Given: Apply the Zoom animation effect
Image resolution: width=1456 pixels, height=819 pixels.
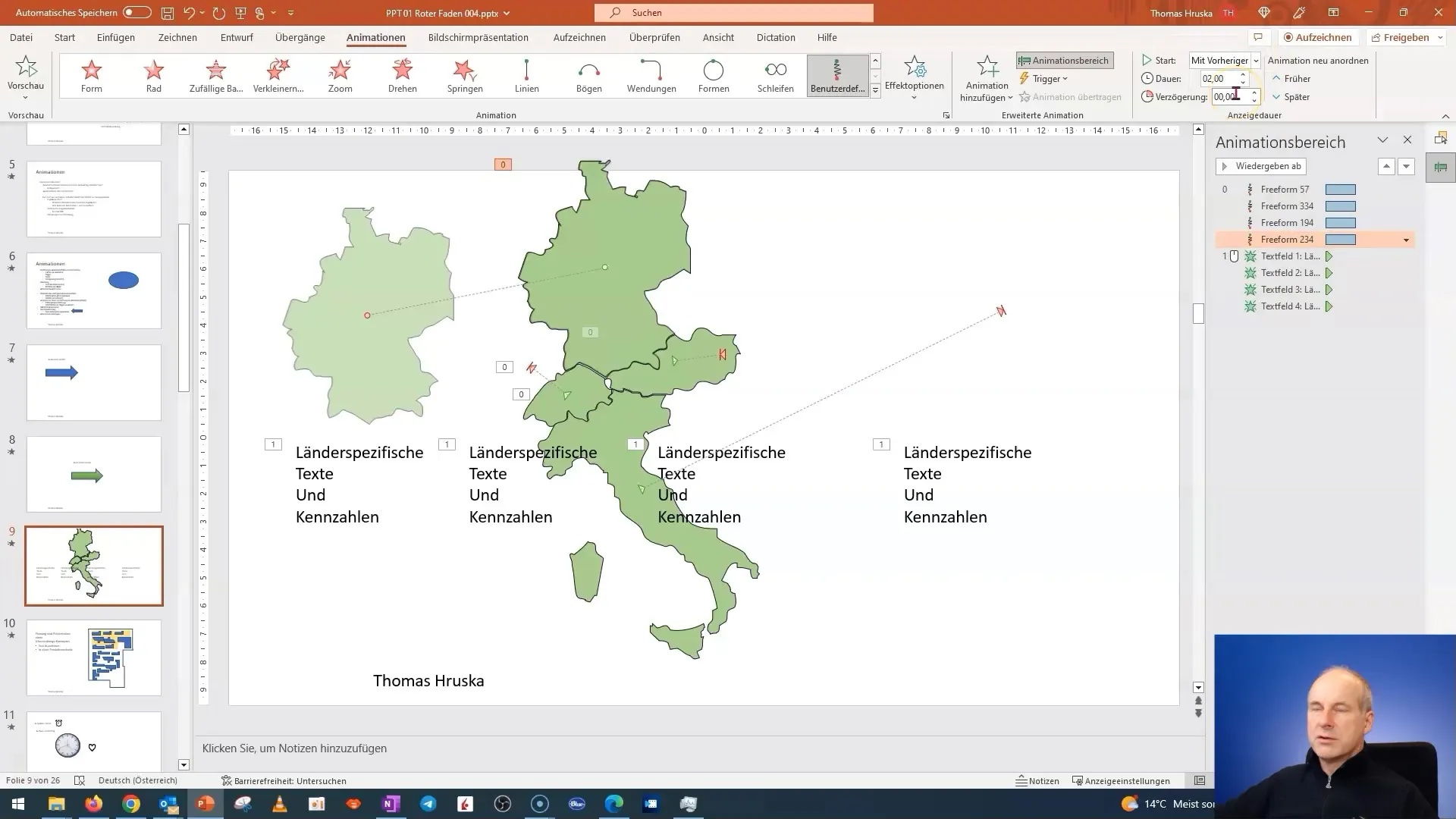Looking at the screenshot, I should [340, 76].
